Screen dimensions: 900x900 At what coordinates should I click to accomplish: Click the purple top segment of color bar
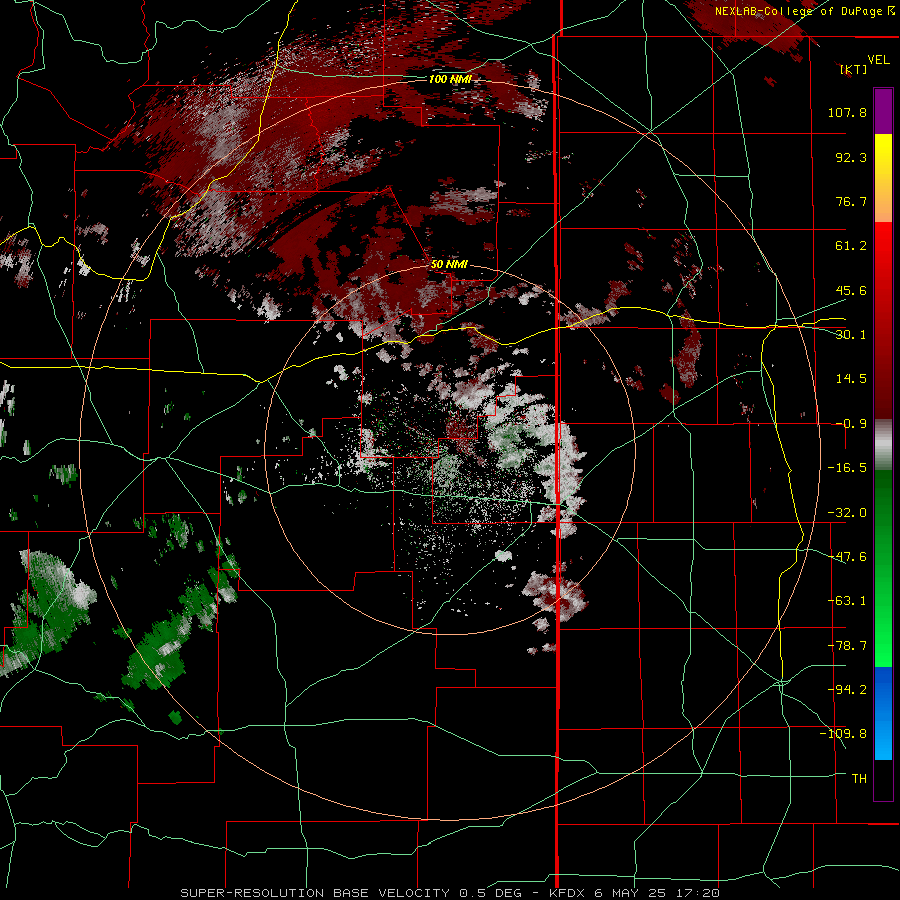tap(883, 112)
